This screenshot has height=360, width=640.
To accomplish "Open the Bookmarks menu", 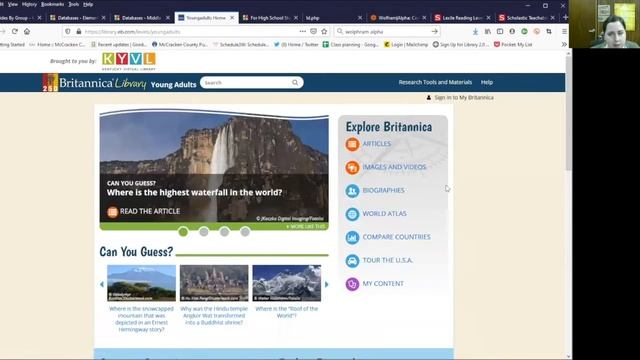I will [x=52, y=4].
